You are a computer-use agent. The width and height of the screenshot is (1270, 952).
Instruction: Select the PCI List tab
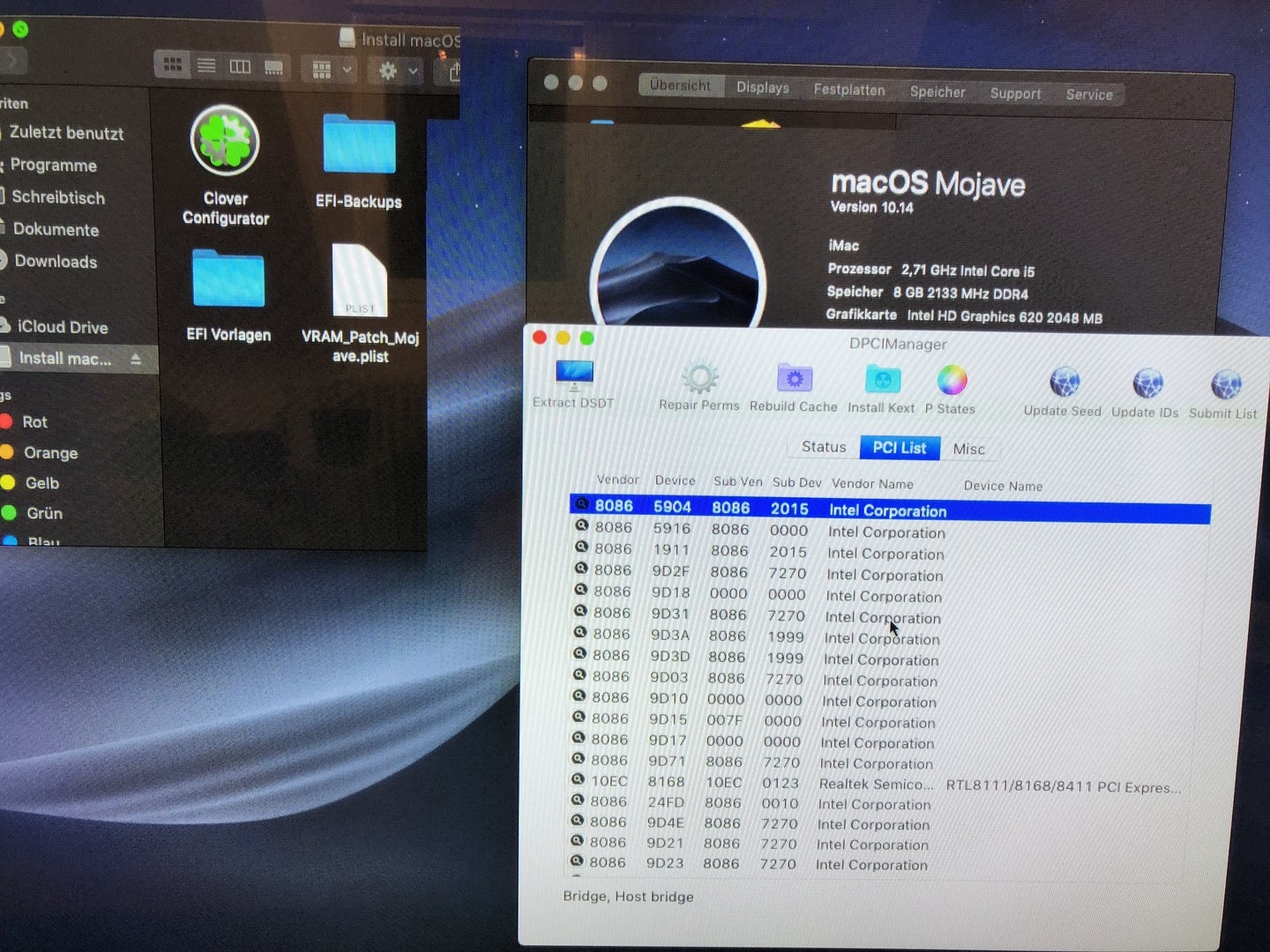pos(900,448)
